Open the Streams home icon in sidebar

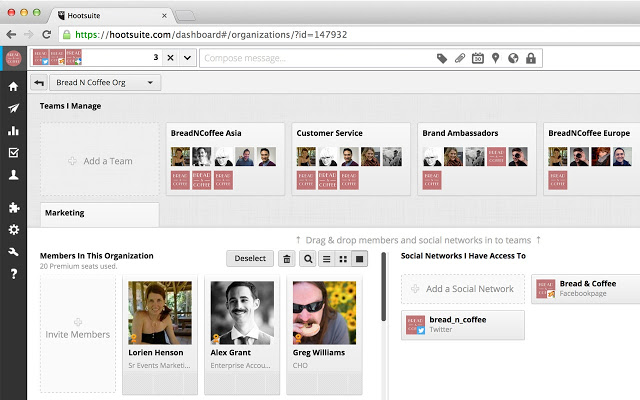click(x=13, y=87)
